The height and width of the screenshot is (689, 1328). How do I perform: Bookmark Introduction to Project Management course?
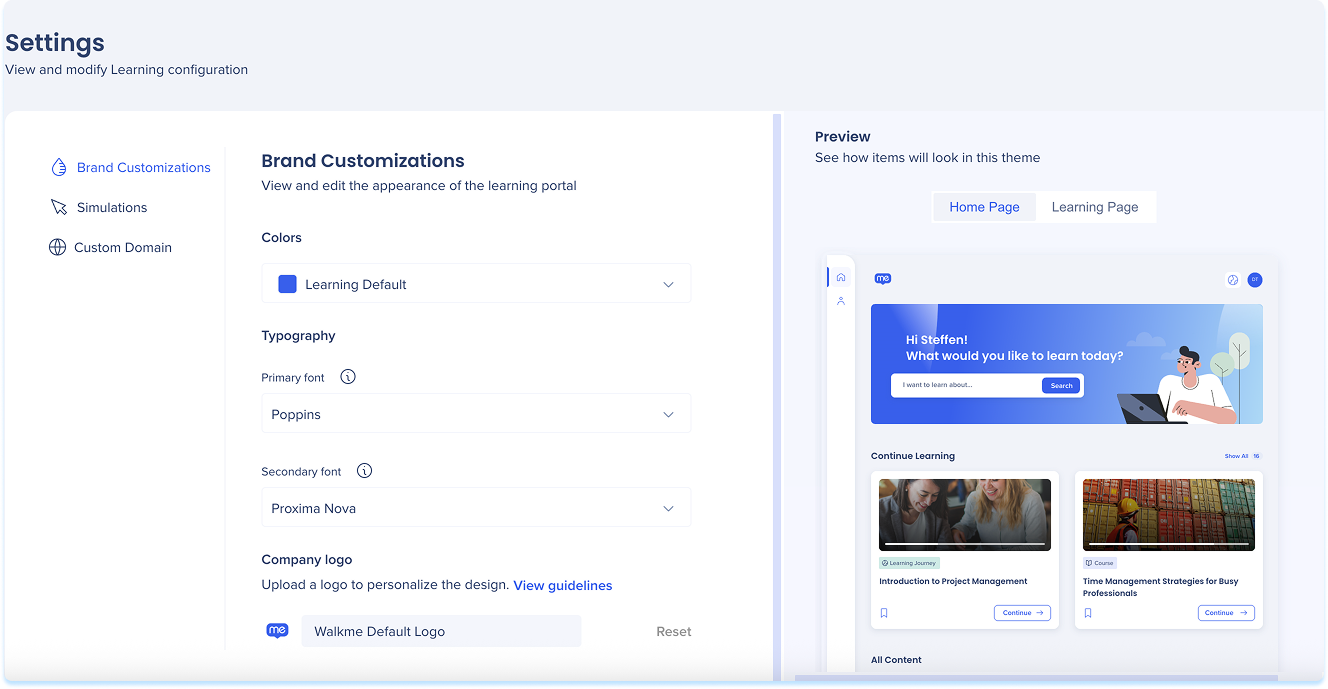coord(884,613)
